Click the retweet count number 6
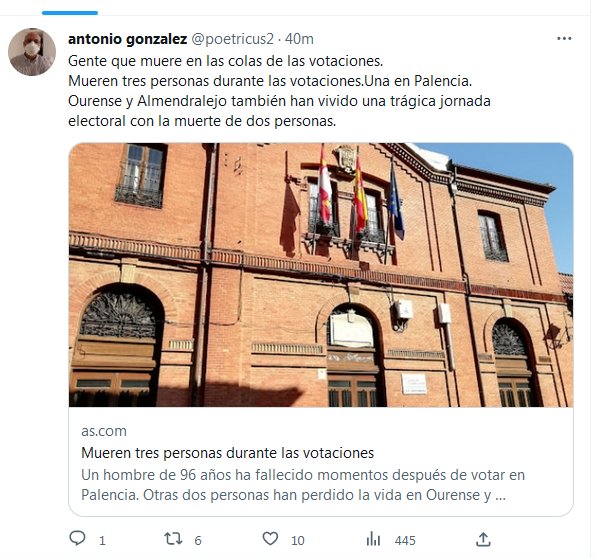Image resolution: width=596 pixels, height=558 pixels. pyautogui.click(x=198, y=541)
